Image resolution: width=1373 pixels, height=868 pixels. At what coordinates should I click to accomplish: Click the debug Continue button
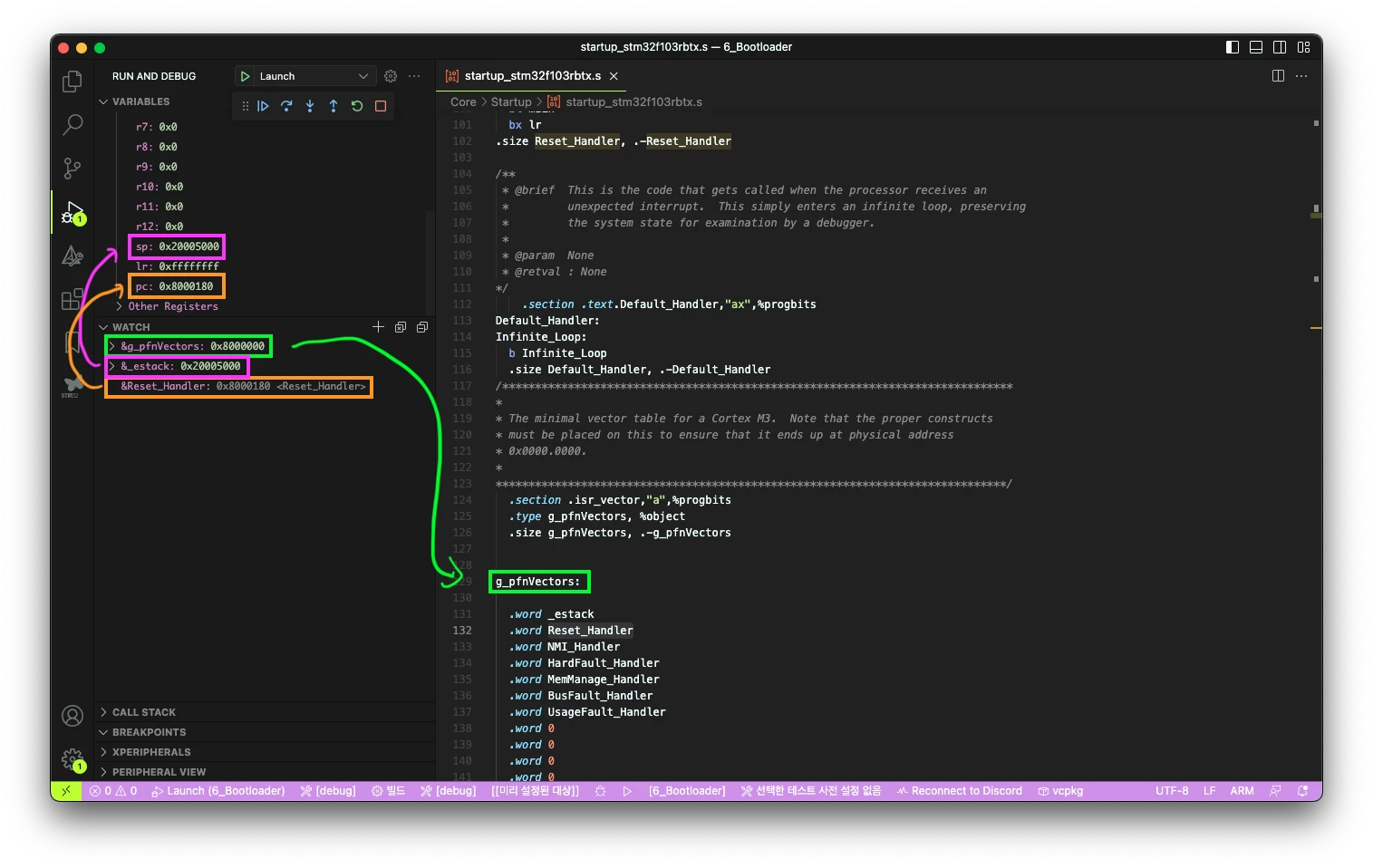(263, 106)
